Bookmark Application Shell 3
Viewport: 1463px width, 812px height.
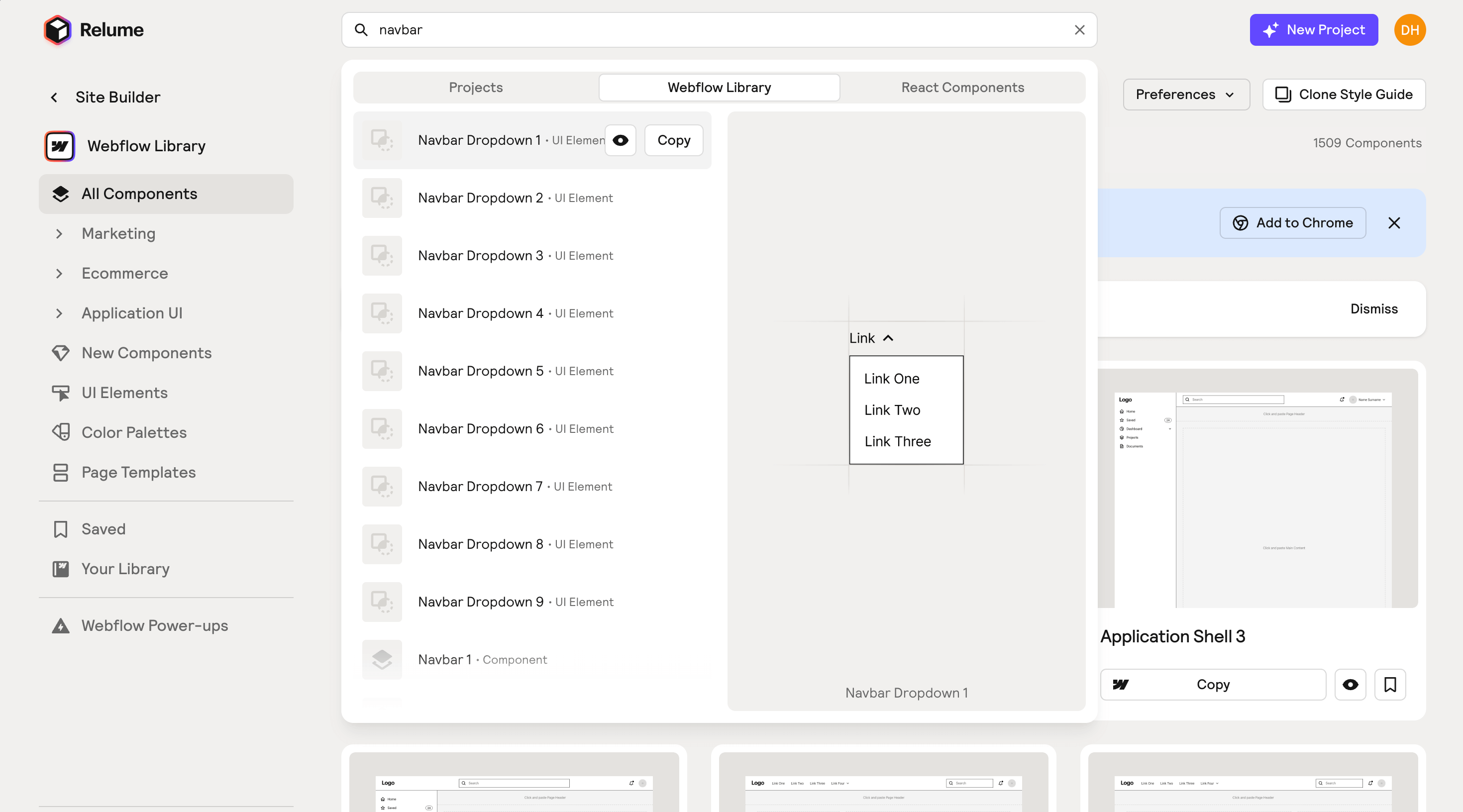tap(1390, 685)
